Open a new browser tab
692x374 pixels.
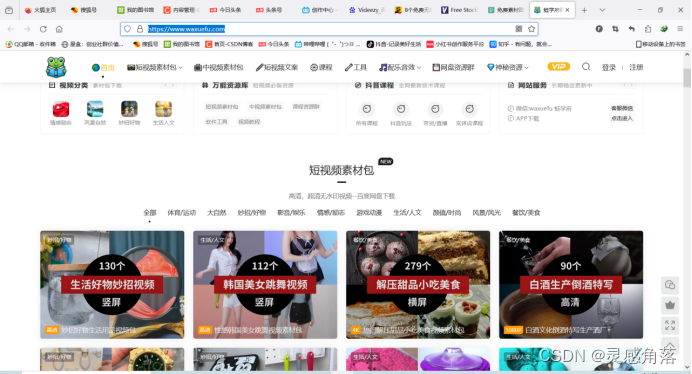(584, 10)
